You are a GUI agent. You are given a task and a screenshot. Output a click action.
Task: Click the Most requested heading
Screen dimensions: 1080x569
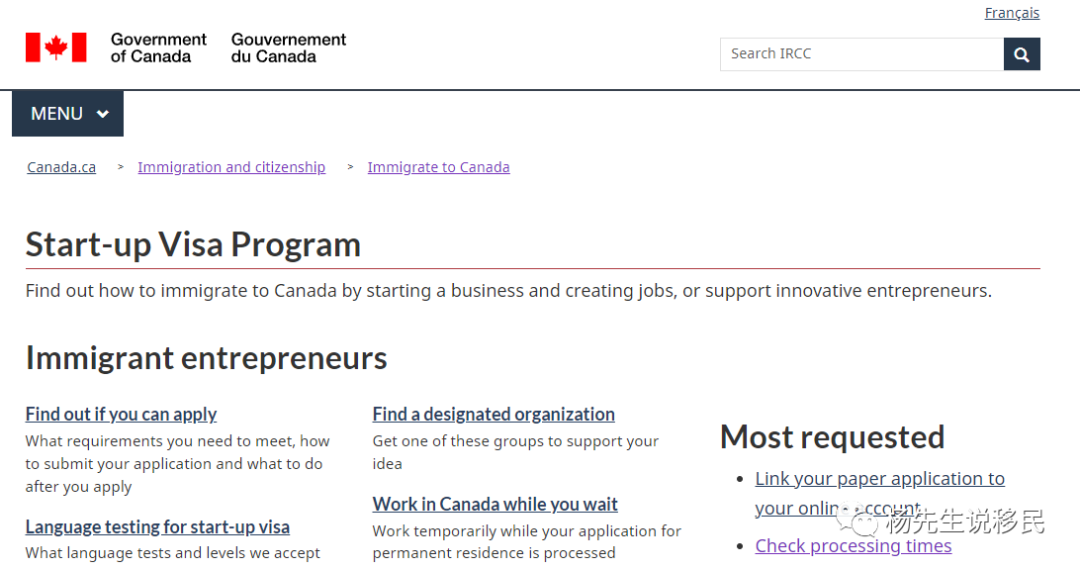832,437
